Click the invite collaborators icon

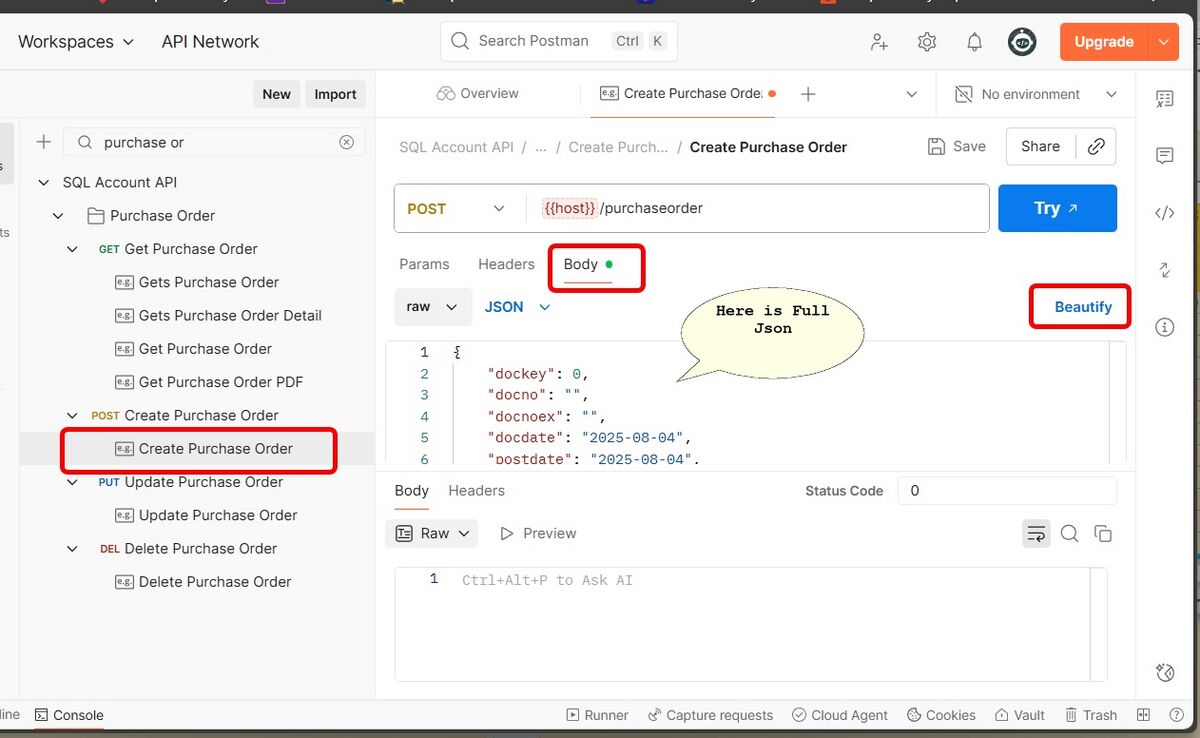pos(879,42)
